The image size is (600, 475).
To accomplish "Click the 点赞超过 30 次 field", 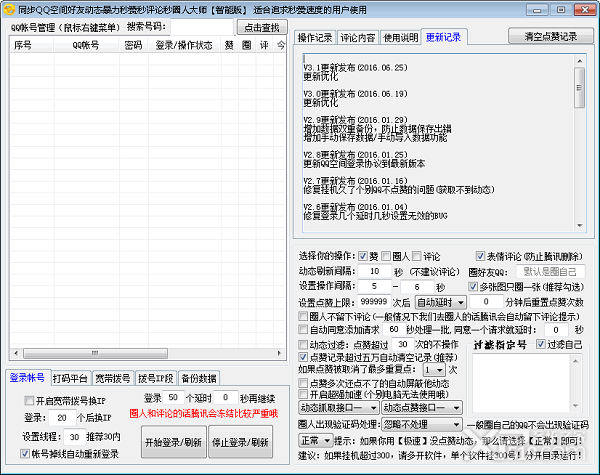I will (403, 344).
